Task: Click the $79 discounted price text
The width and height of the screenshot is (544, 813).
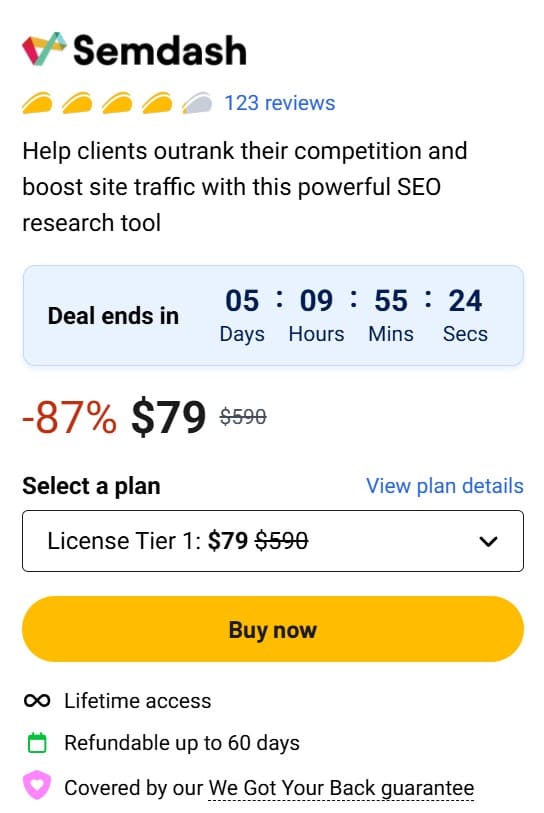Action: (169, 416)
